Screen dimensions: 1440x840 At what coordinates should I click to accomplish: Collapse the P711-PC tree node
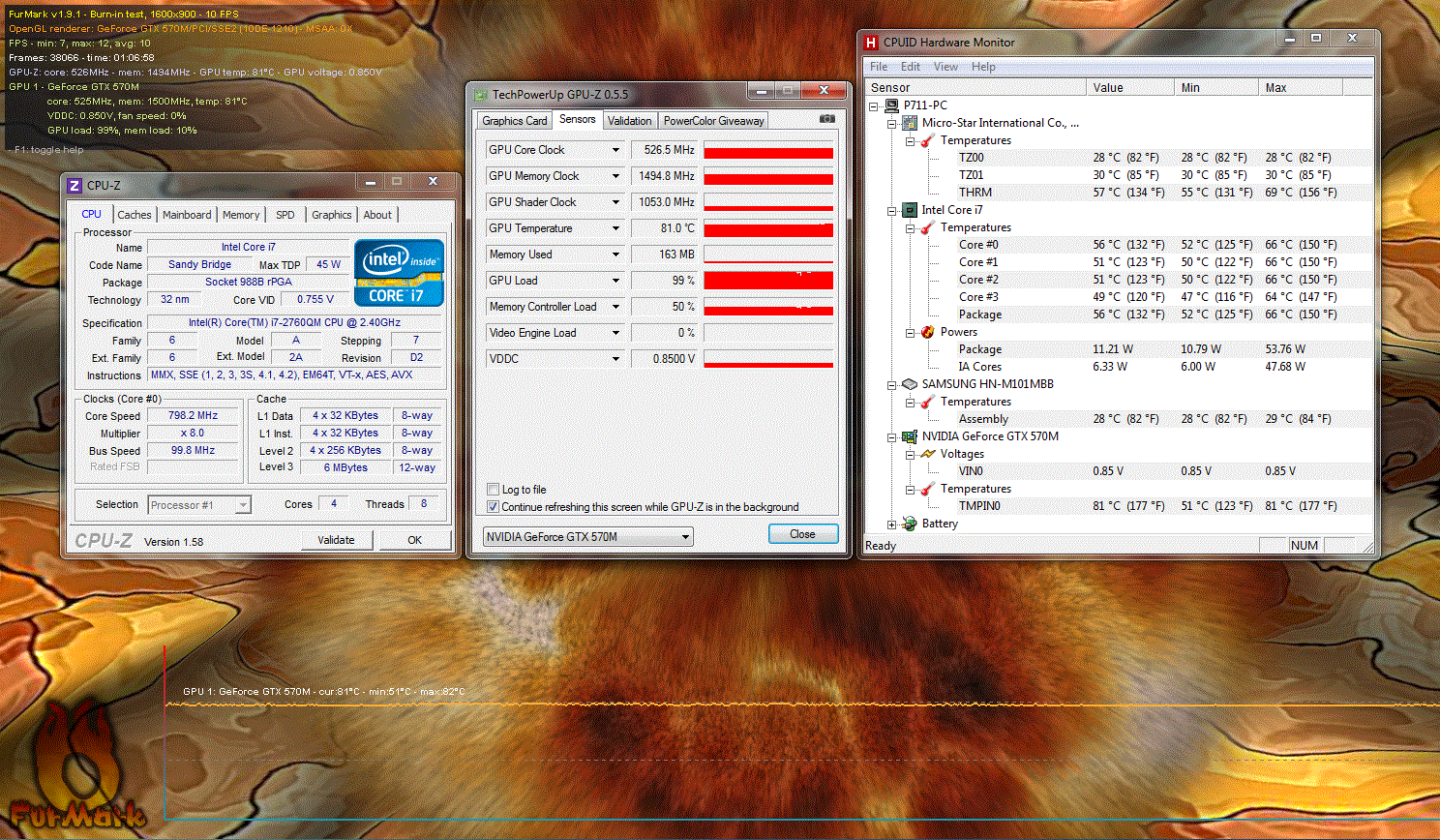(x=874, y=105)
